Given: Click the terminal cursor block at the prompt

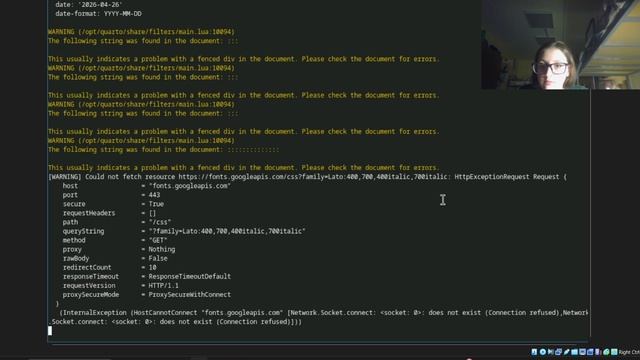Looking at the screenshot, I should coord(50,331).
